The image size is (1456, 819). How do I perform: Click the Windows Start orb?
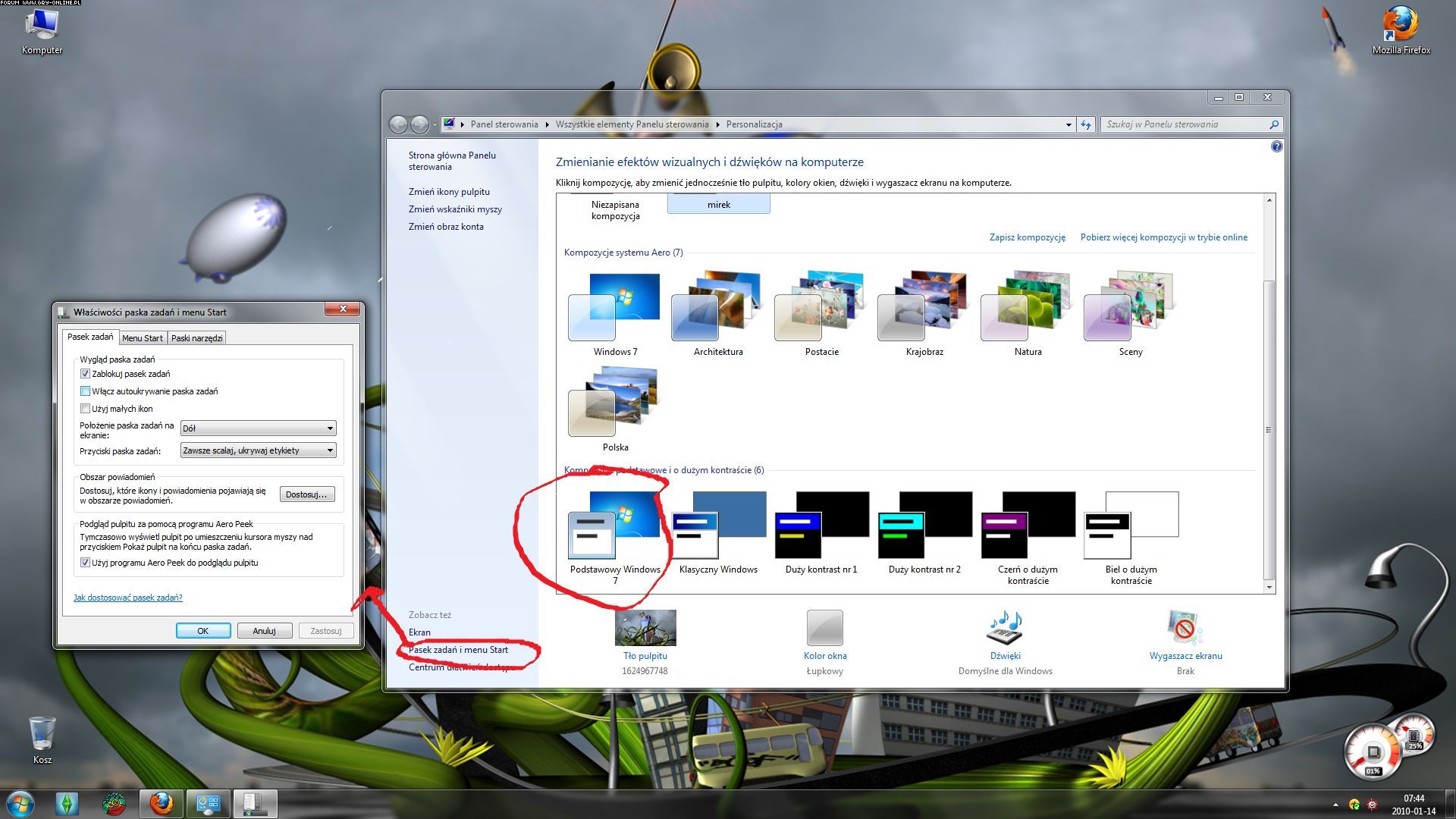(20, 804)
